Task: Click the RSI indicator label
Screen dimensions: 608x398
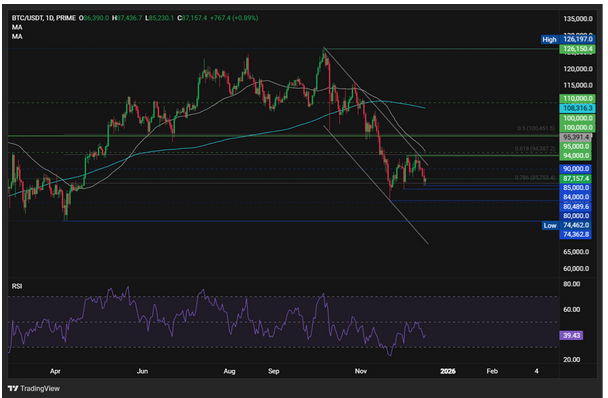Action: pyautogui.click(x=17, y=286)
